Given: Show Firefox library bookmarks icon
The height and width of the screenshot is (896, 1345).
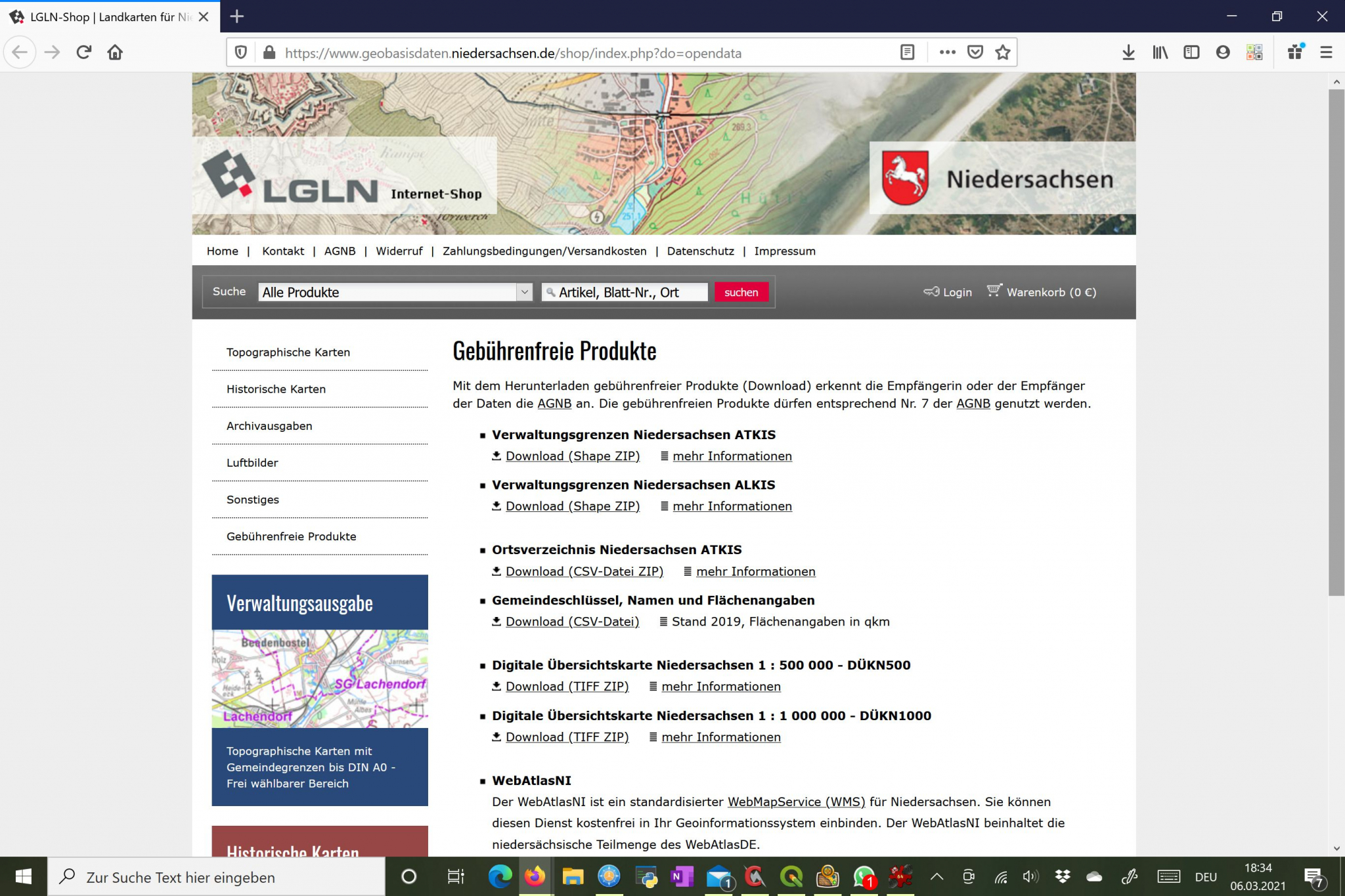Looking at the screenshot, I should (1160, 53).
